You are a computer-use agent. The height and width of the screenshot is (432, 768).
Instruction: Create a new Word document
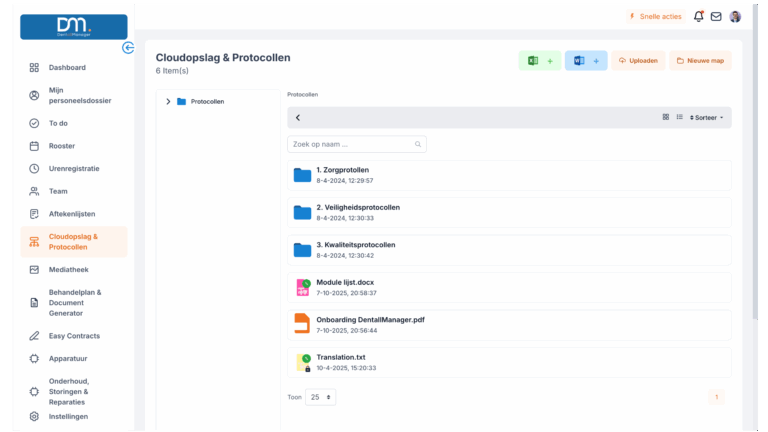coord(586,61)
